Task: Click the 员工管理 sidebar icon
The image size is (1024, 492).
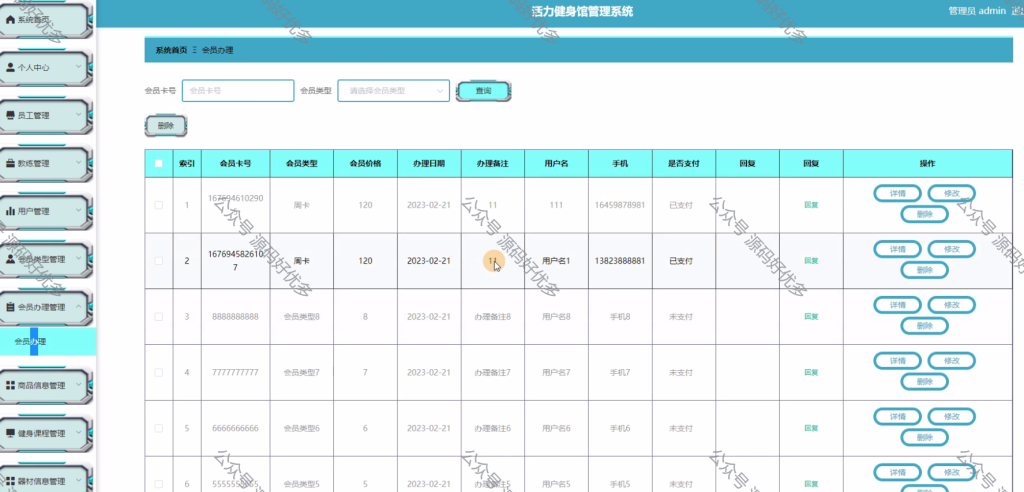Action: (x=10, y=116)
